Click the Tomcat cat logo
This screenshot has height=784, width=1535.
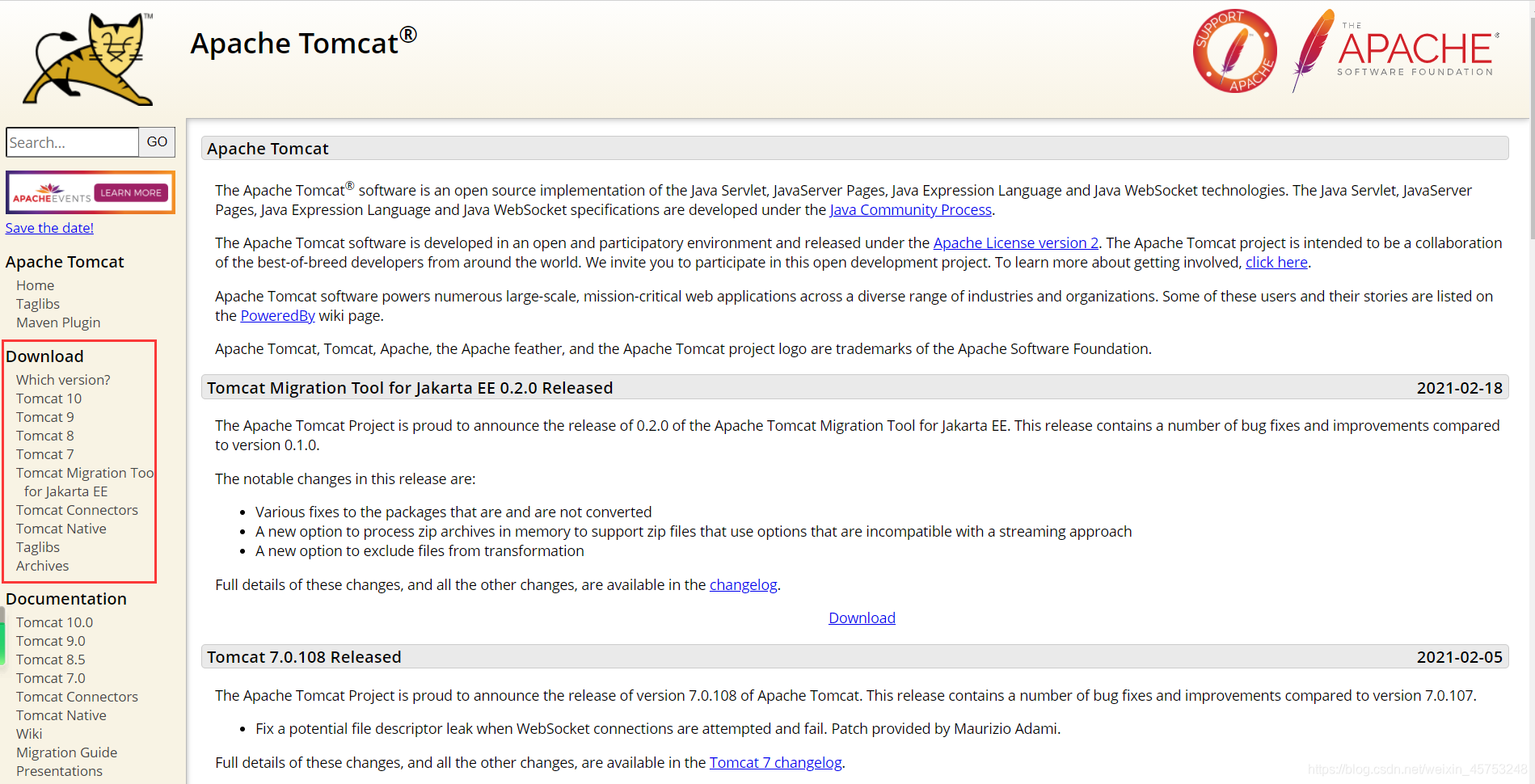(x=88, y=59)
